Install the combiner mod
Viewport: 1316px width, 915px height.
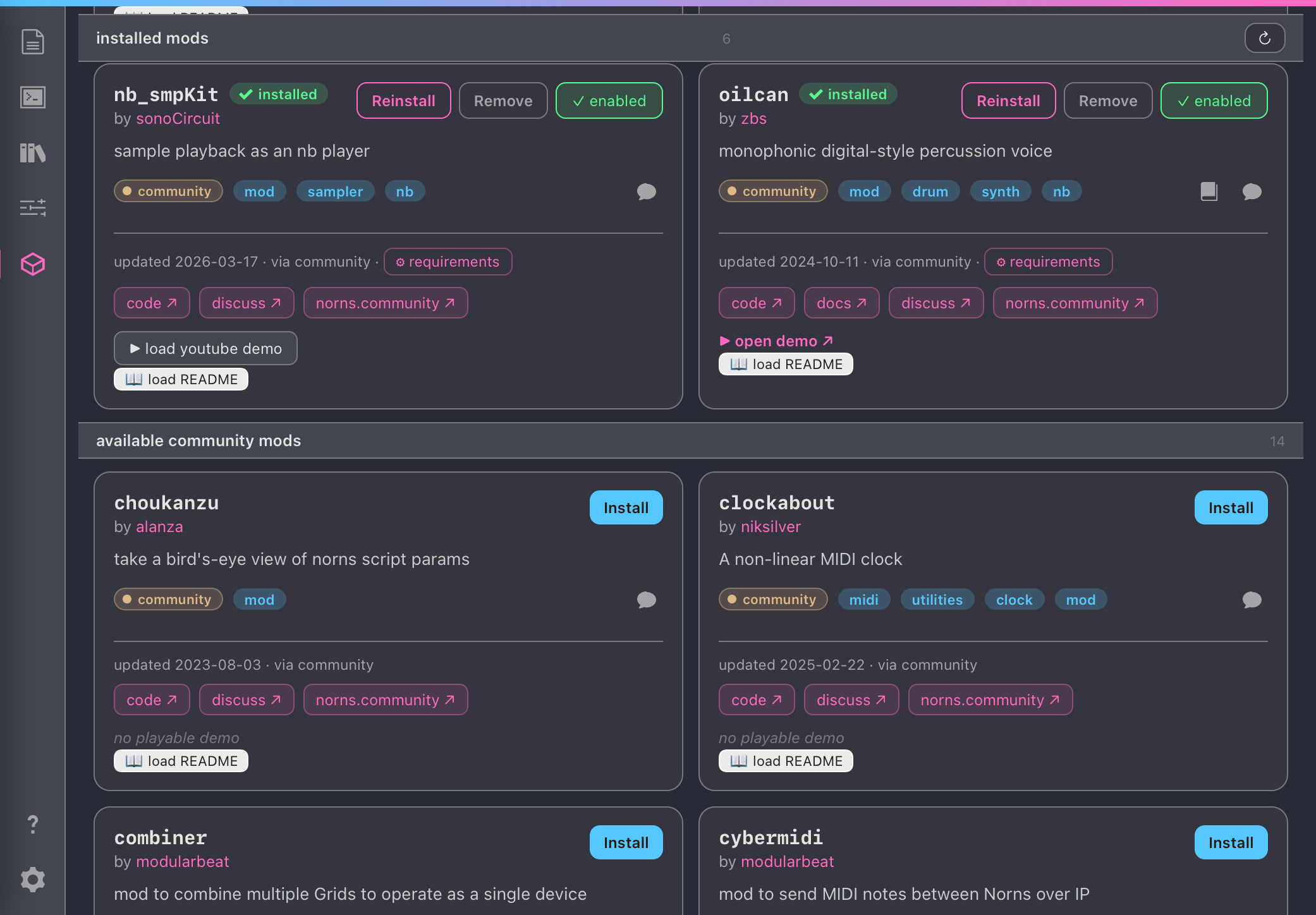click(626, 842)
